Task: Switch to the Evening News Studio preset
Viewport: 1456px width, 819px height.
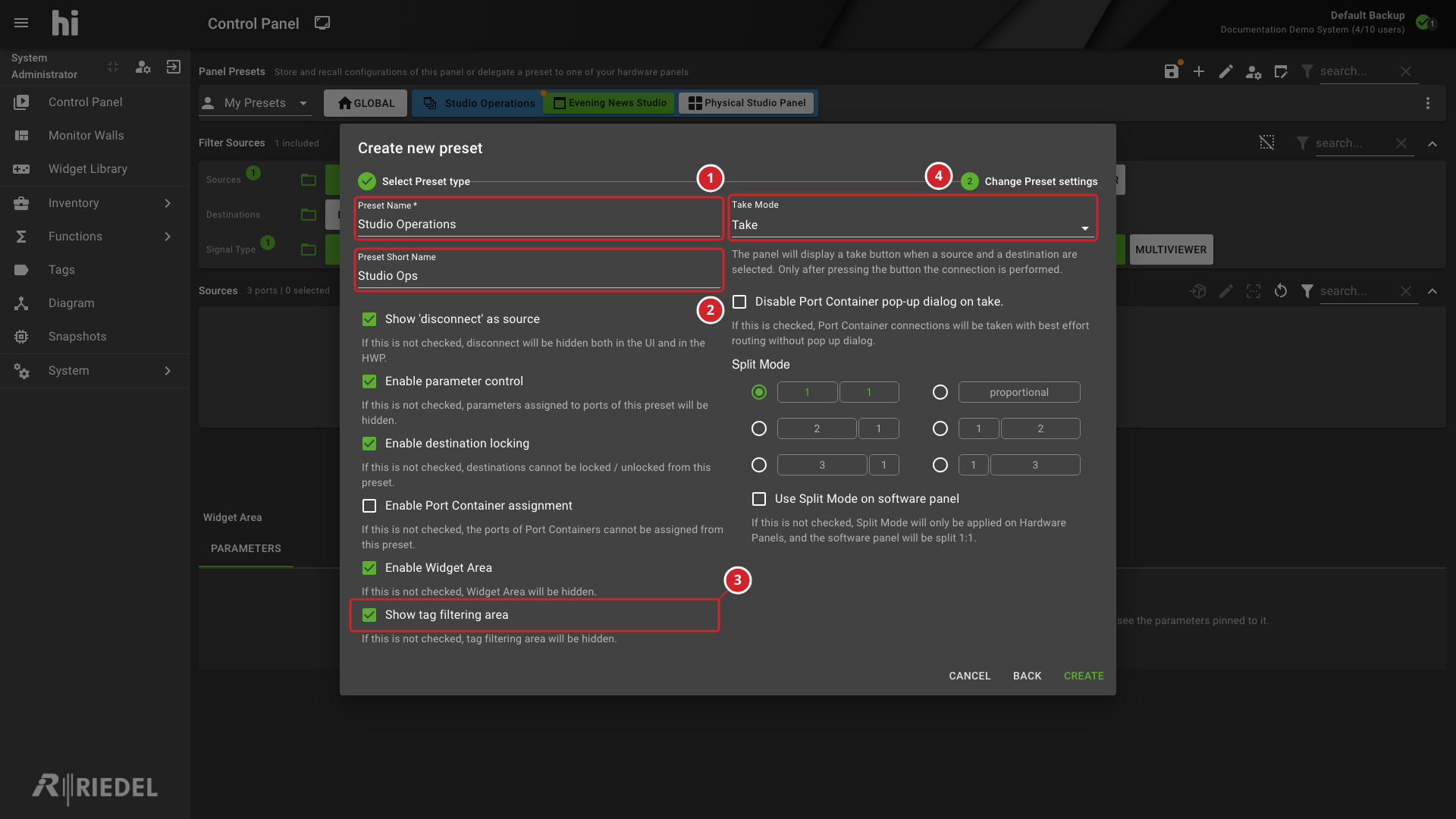Action: point(610,103)
